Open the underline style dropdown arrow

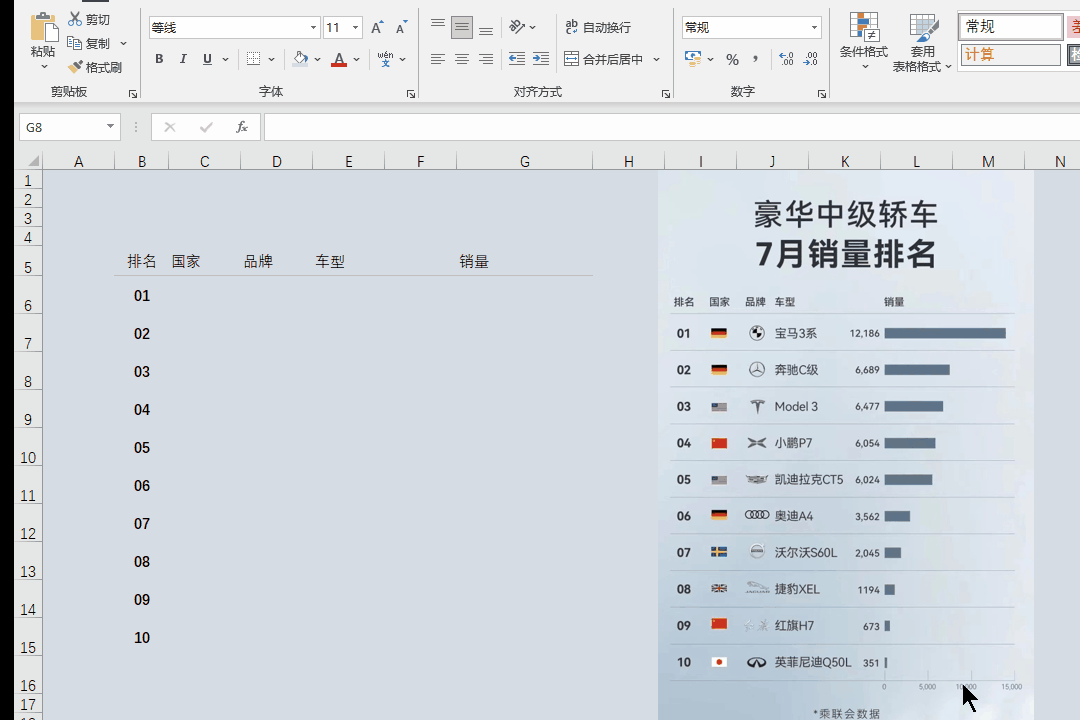tap(225, 59)
